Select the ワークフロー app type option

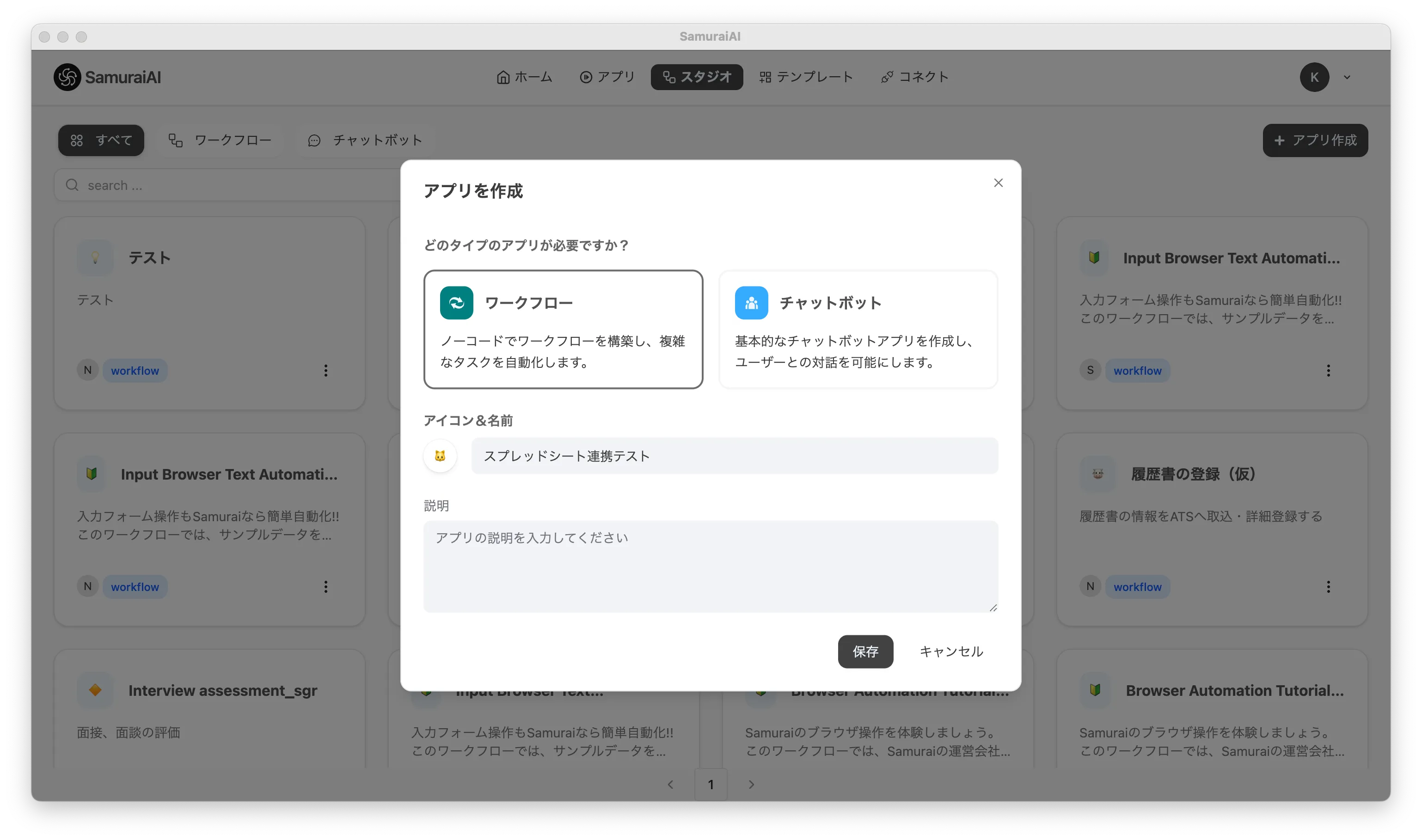pos(563,329)
